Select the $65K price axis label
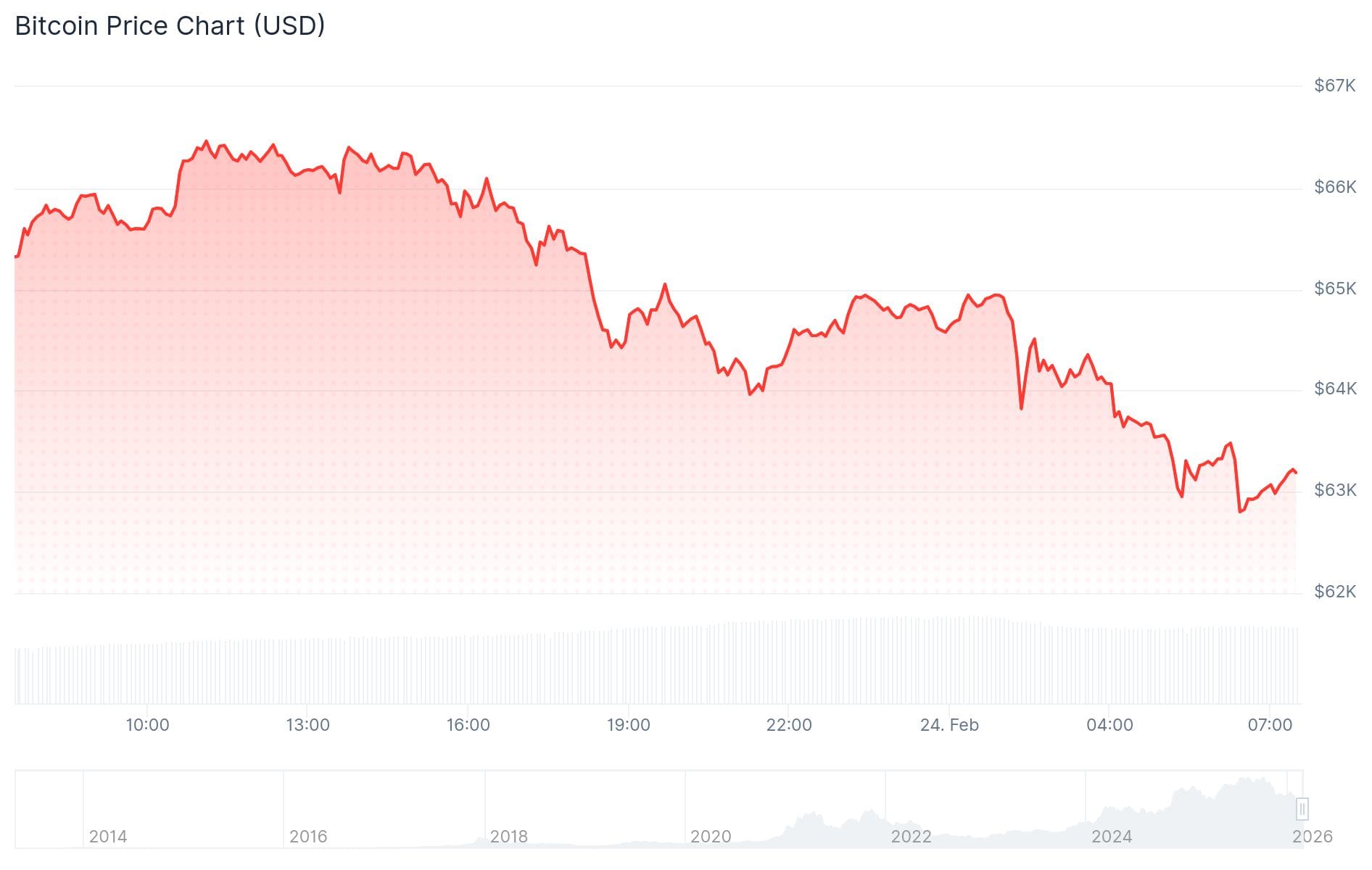The height and width of the screenshot is (870, 1372). coord(1334,289)
